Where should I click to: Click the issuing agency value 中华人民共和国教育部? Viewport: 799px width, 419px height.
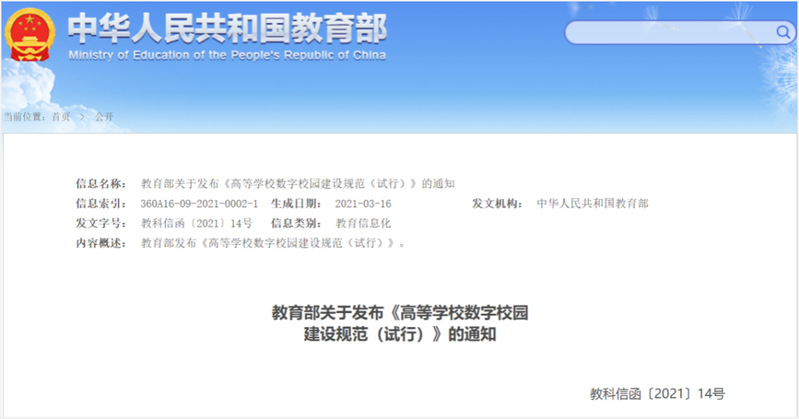(x=592, y=203)
